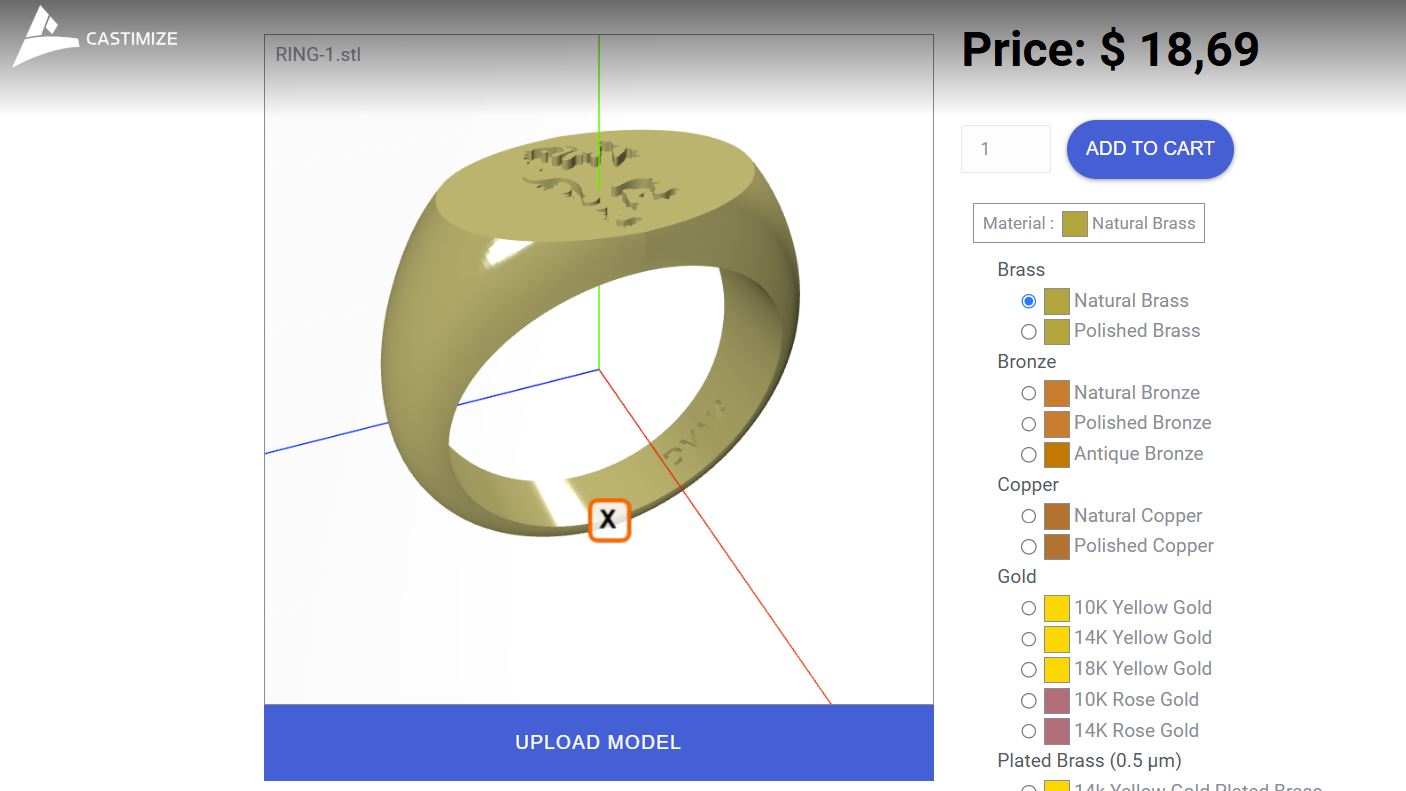Viewport: 1406px width, 791px height.
Task: Click the Upload Model button
Action: (x=598, y=742)
